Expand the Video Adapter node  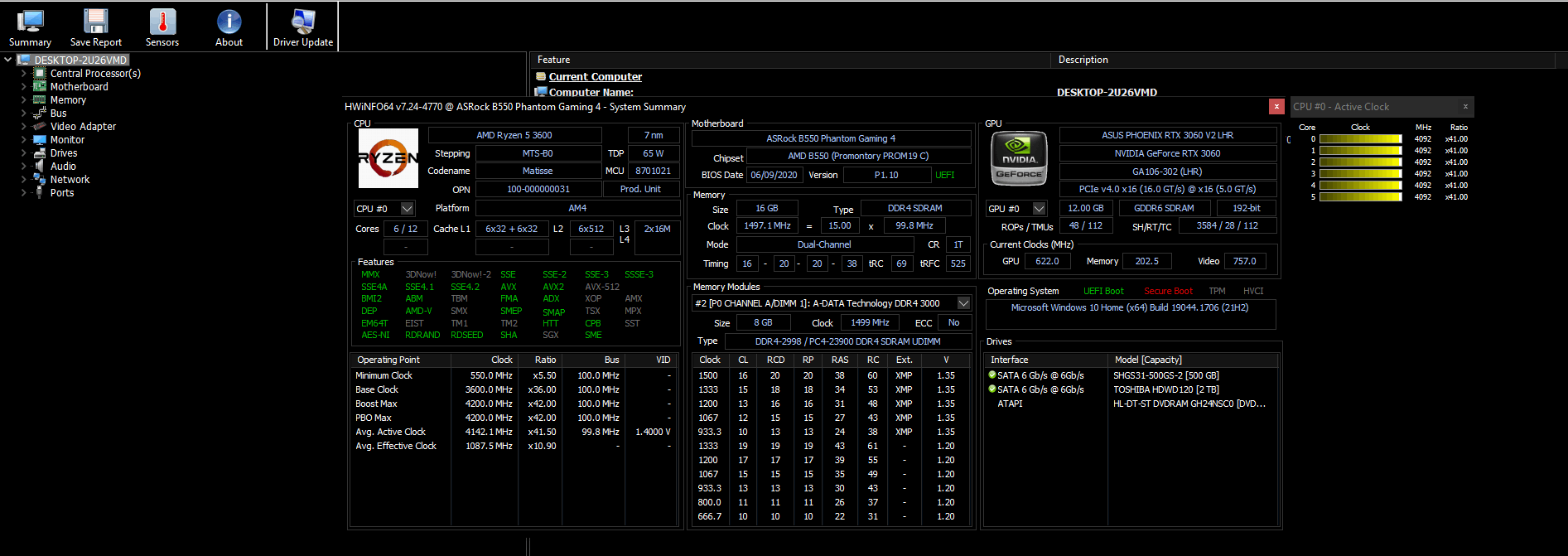coord(23,126)
